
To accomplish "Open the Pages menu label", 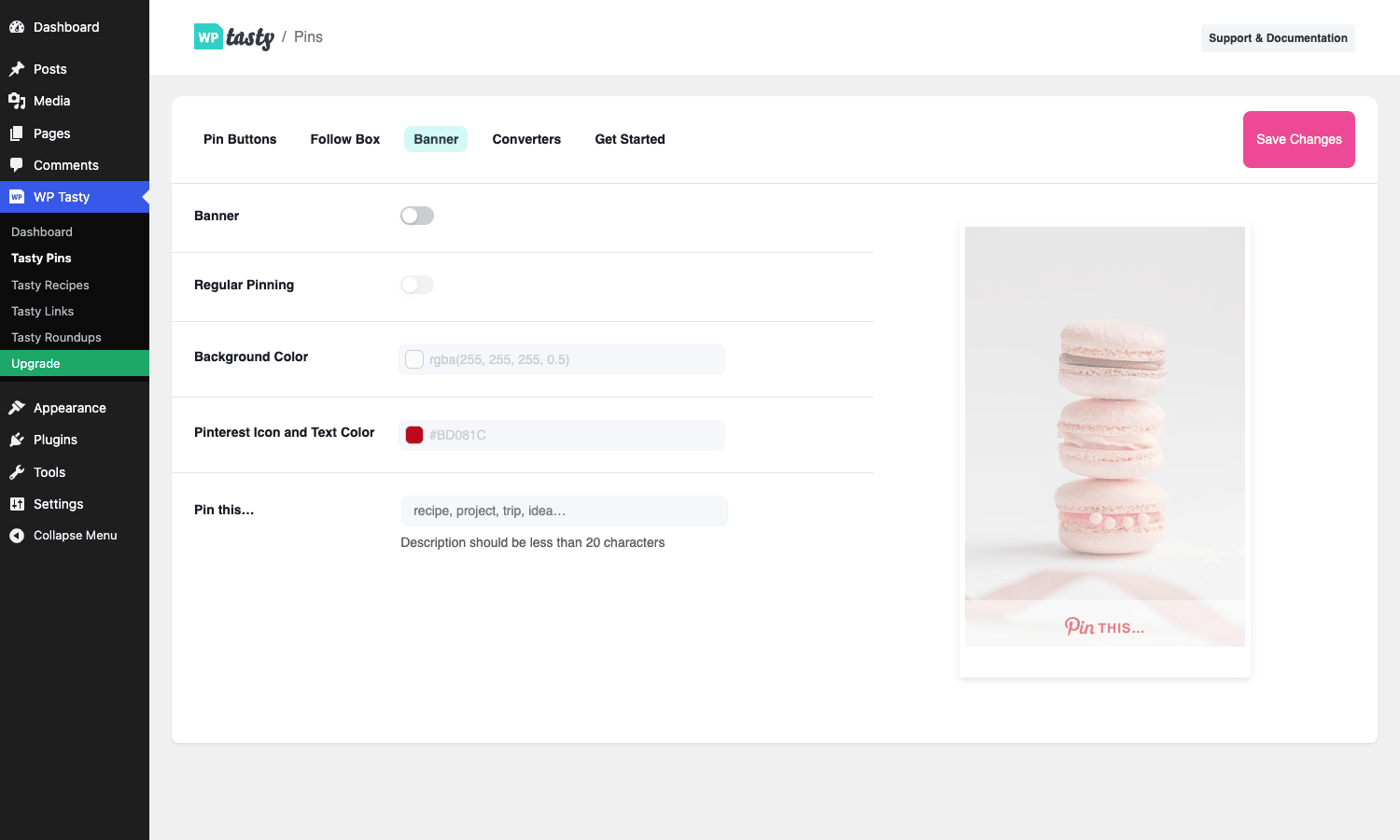I will coord(52,133).
